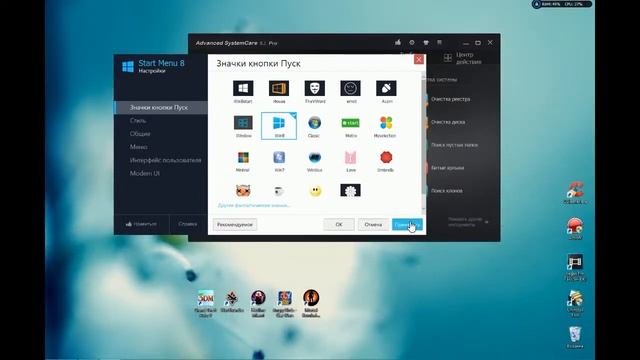Click the Рекомендуемое button

(x=235, y=224)
